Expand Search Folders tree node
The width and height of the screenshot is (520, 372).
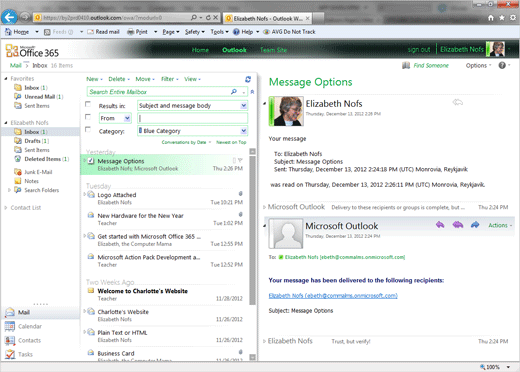(9, 190)
